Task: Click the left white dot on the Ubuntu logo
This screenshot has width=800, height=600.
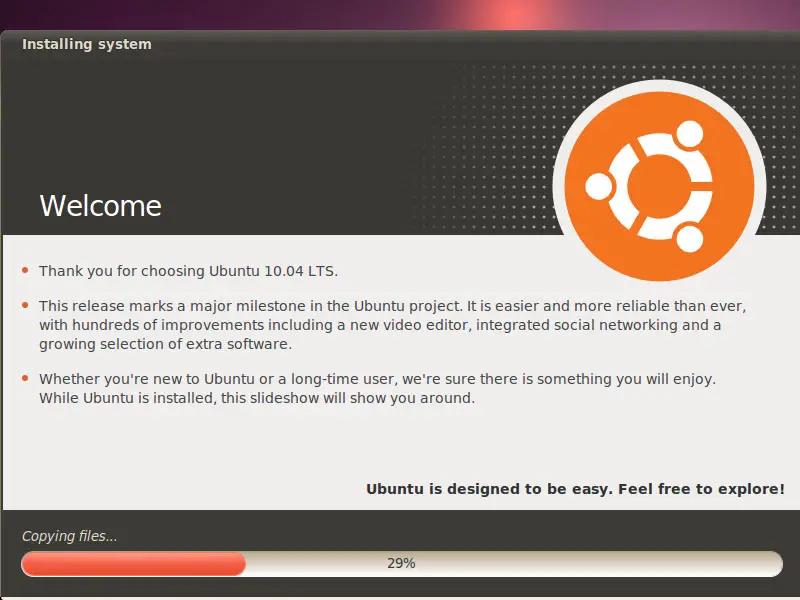Action: point(598,186)
